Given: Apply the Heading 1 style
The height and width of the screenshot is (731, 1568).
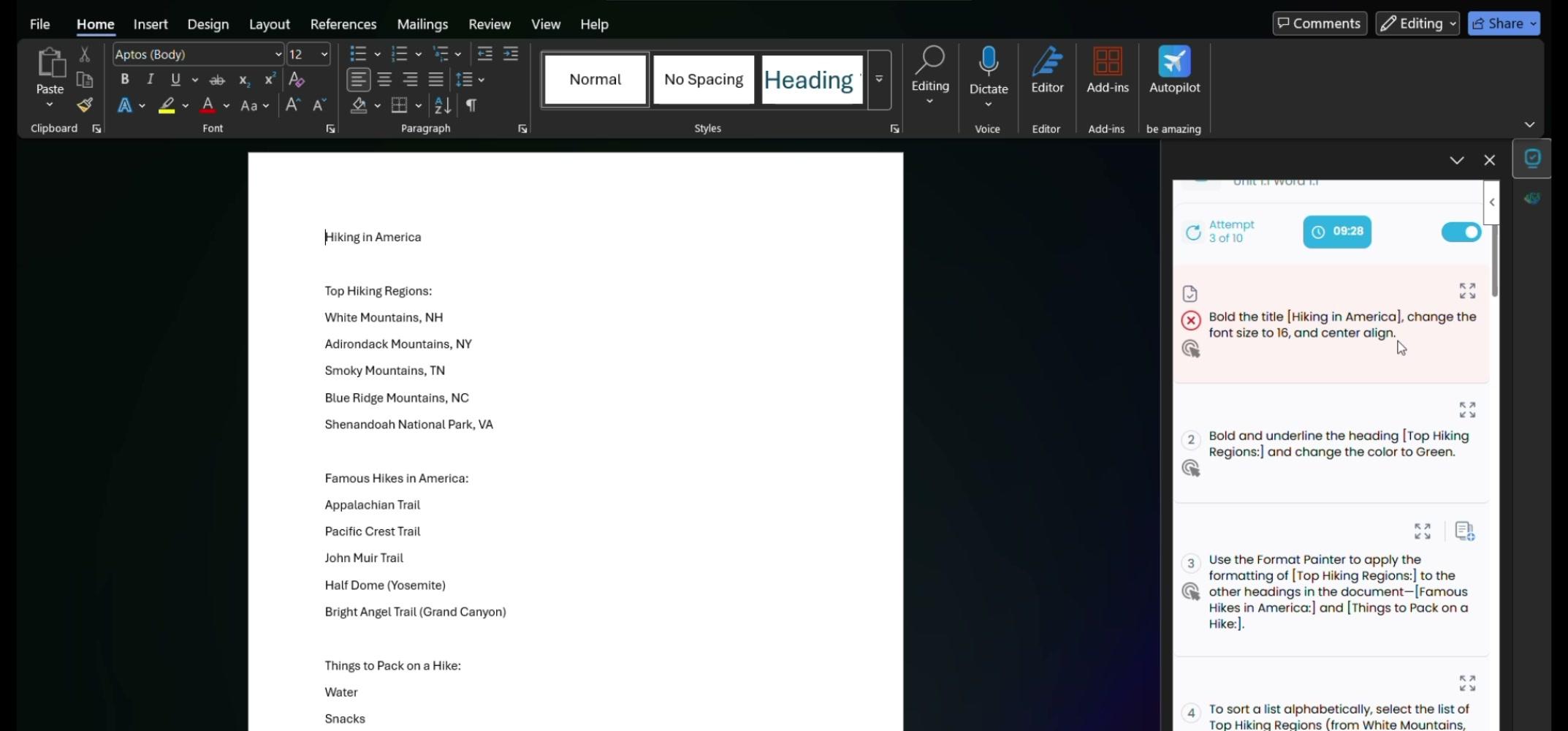Looking at the screenshot, I should [812, 79].
